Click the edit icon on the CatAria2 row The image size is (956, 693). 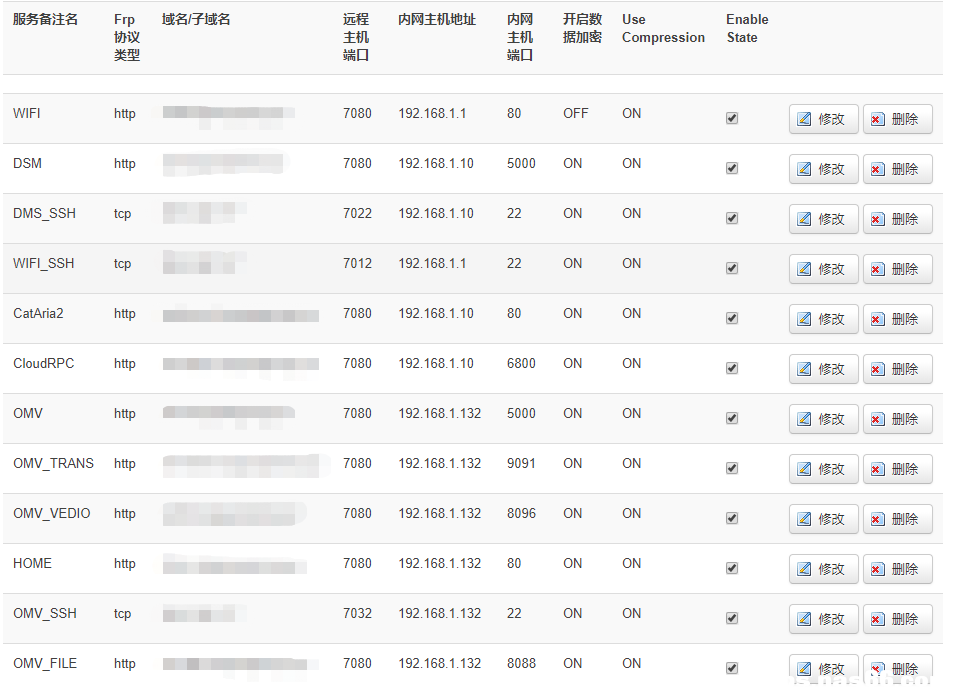click(x=807, y=318)
